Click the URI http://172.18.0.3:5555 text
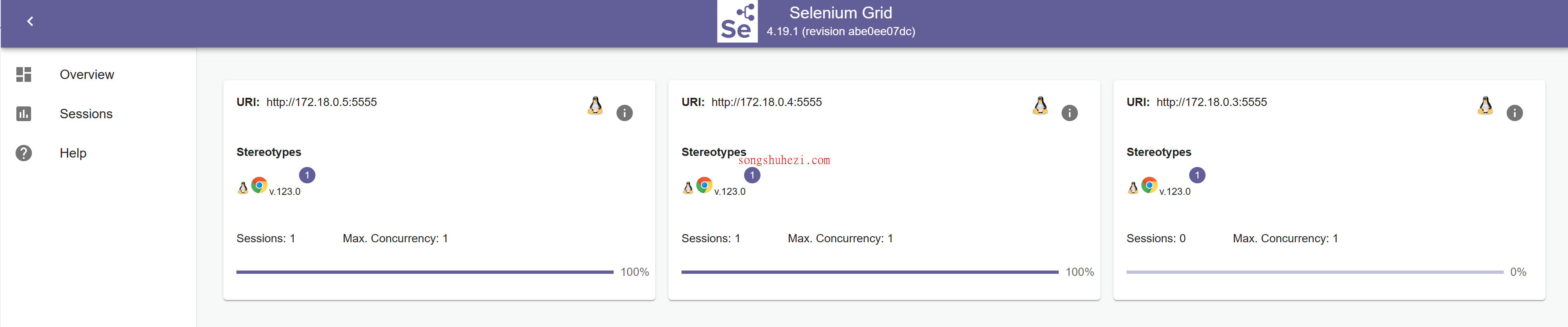Screen dimensions: 1568x327 tap(1211, 102)
